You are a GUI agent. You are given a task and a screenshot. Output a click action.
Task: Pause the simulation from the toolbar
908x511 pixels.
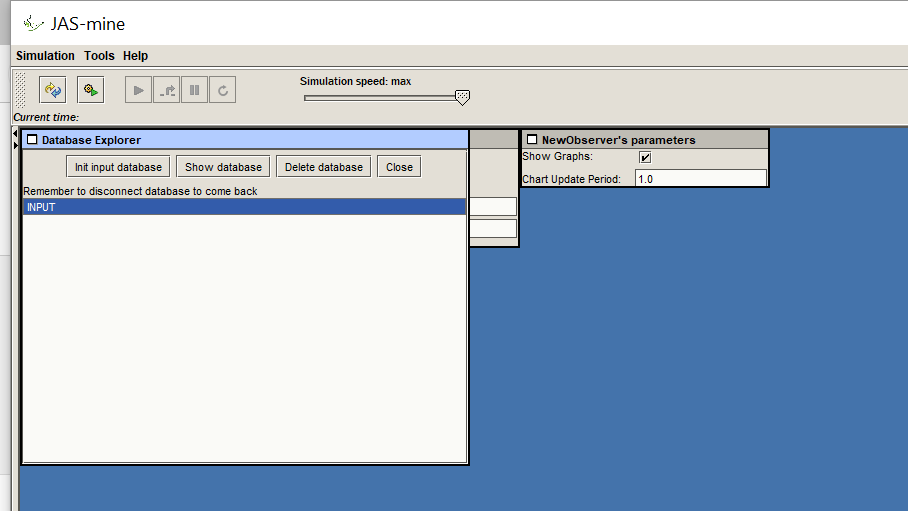click(195, 91)
